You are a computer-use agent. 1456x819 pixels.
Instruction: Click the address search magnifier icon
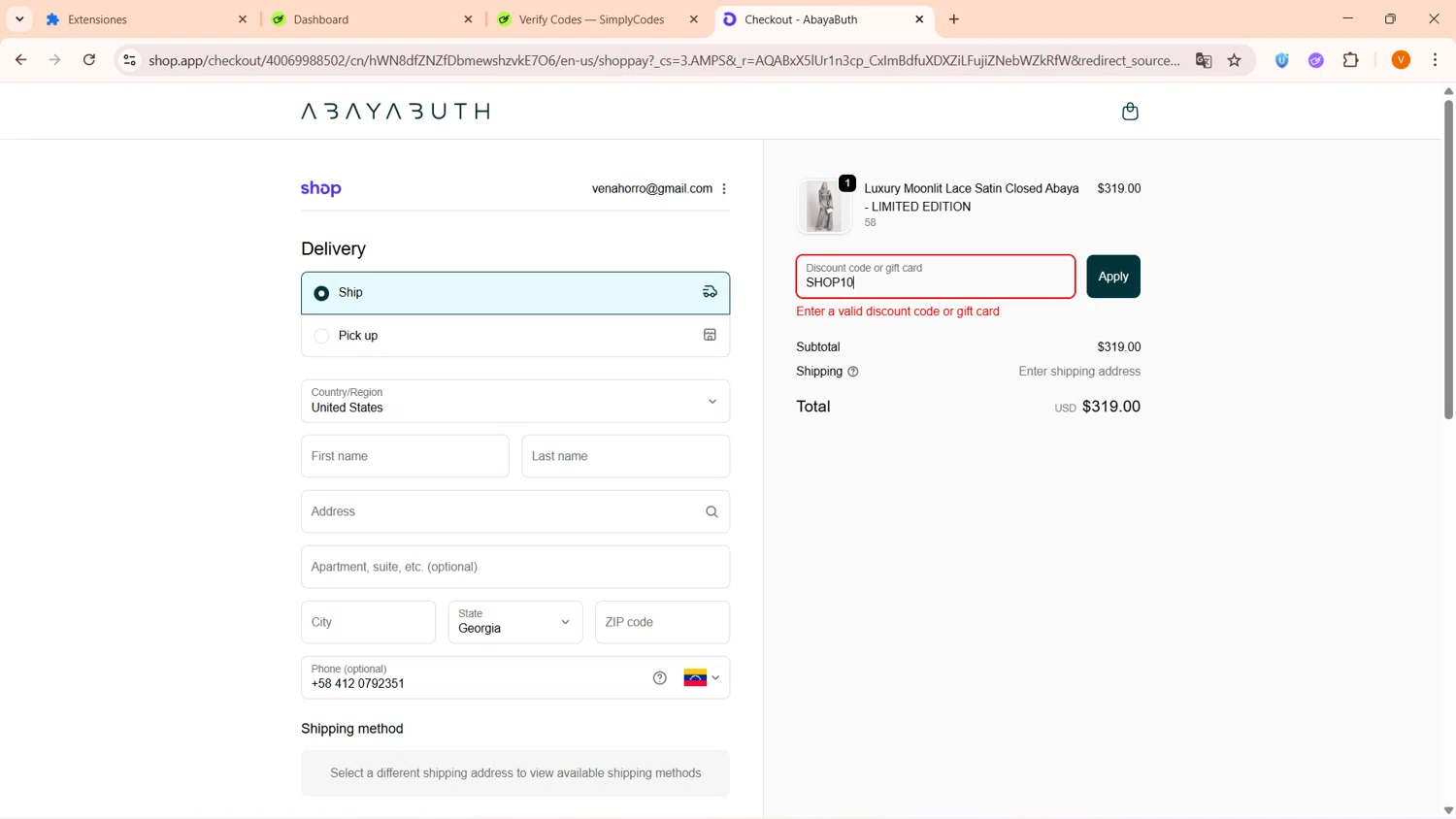pyautogui.click(x=711, y=512)
